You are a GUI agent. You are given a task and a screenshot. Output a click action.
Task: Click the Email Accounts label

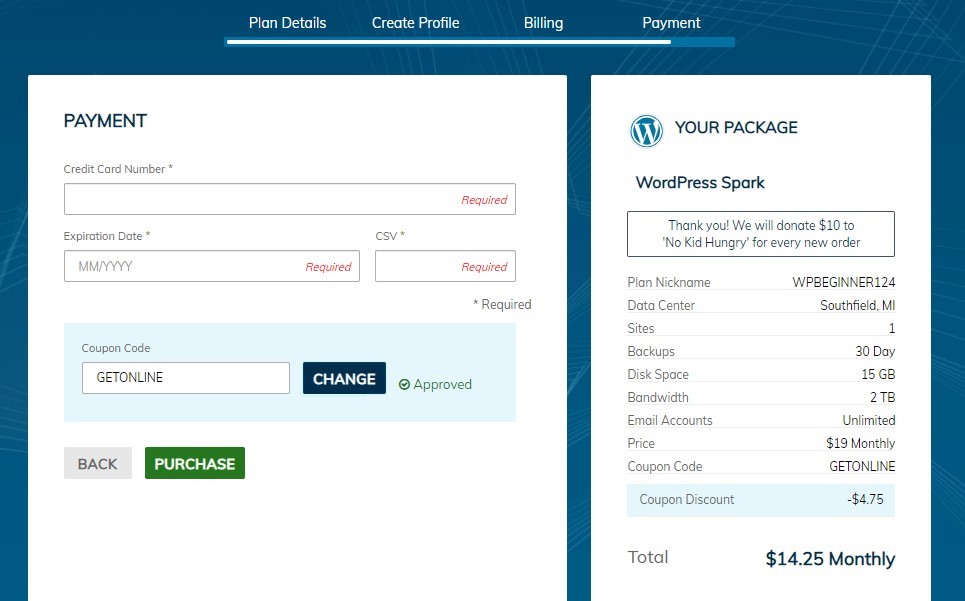tap(670, 421)
